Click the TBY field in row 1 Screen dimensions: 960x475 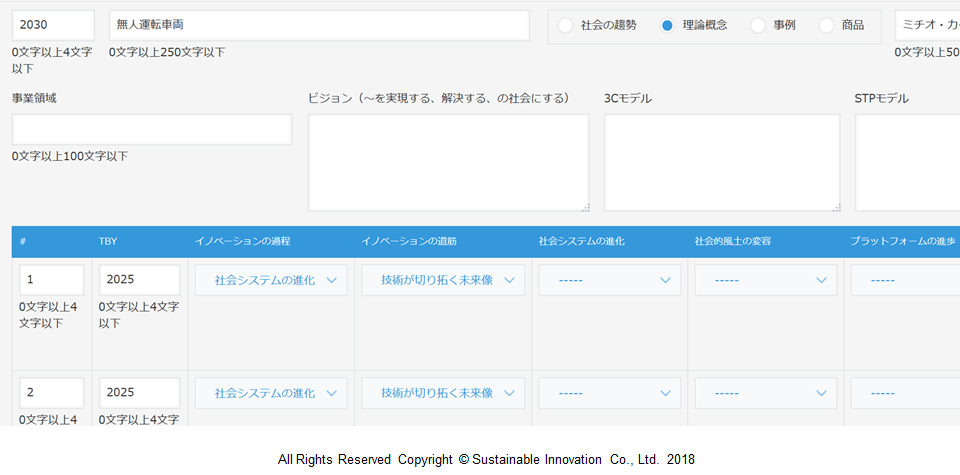click(139, 280)
